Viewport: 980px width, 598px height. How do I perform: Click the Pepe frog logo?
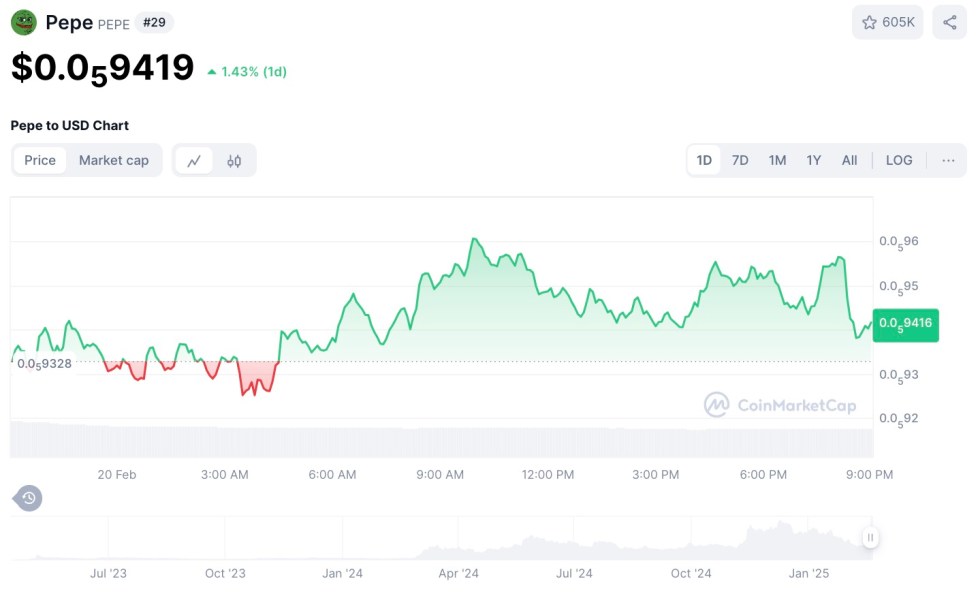tap(24, 22)
